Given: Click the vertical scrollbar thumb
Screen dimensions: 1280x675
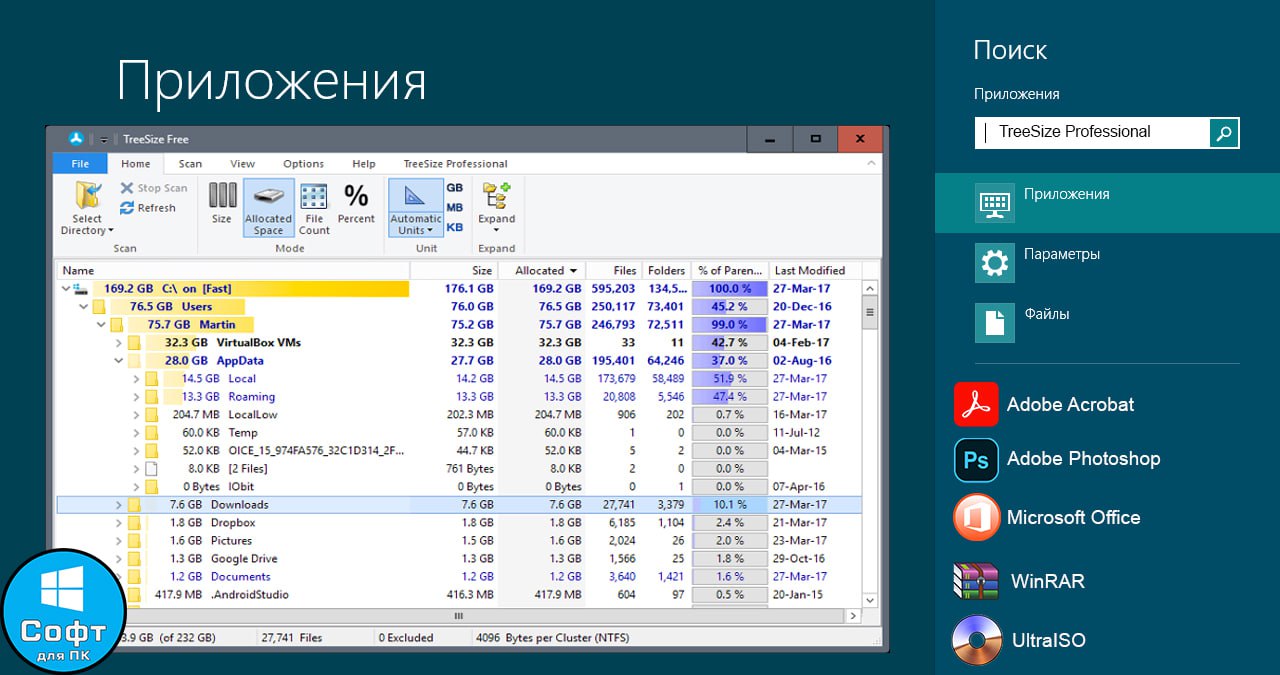Looking at the screenshot, I should coord(870,312).
